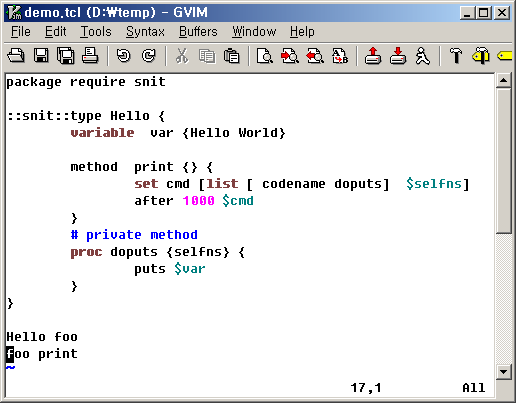Click the Find Next icon
This screenshot has width=516, height=403.
(290, 56)
